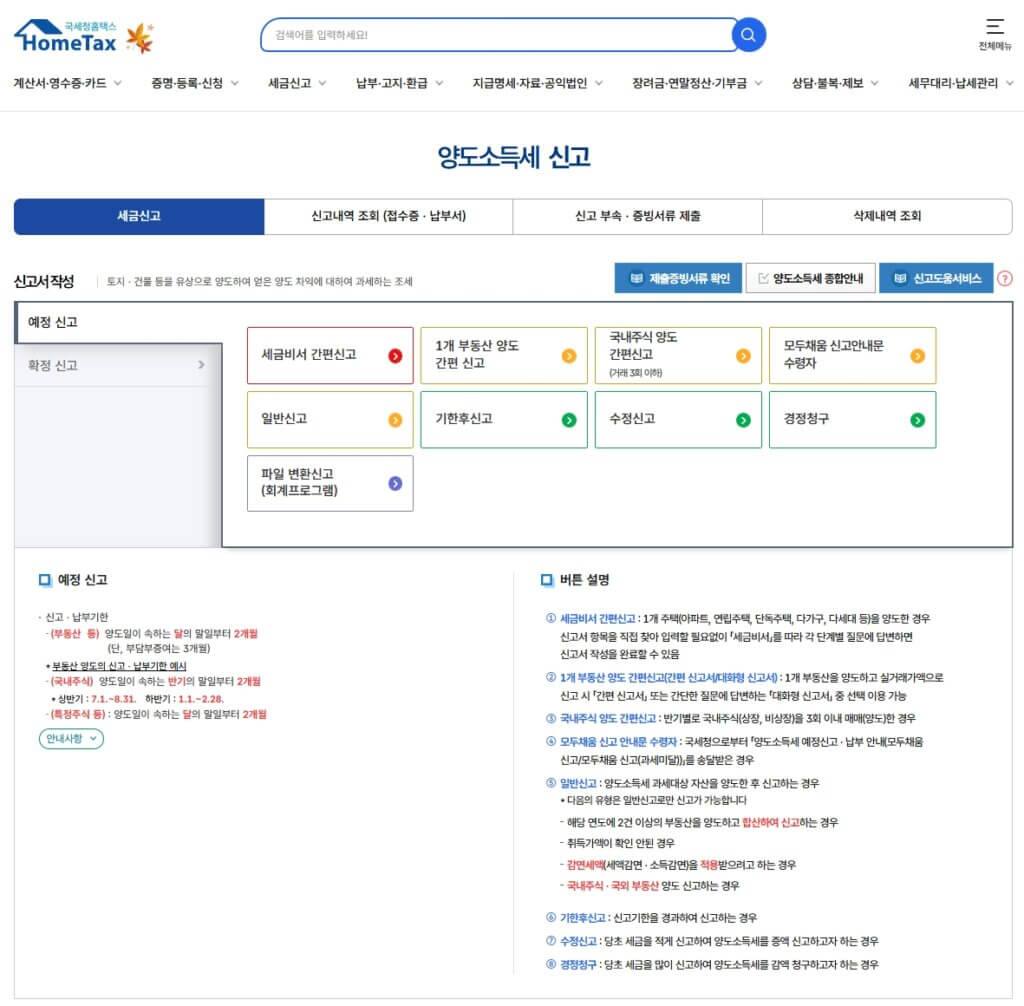Switch to 삭제내역 조회 tab
The image size is (1024, 1006).
click(x=886, y=216)
